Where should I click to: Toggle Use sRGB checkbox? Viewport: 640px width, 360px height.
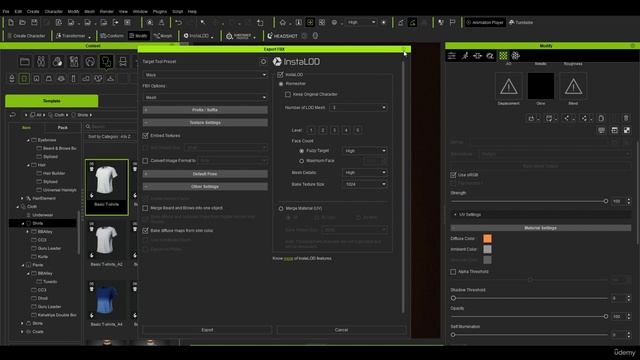click(x=453, y=175)
